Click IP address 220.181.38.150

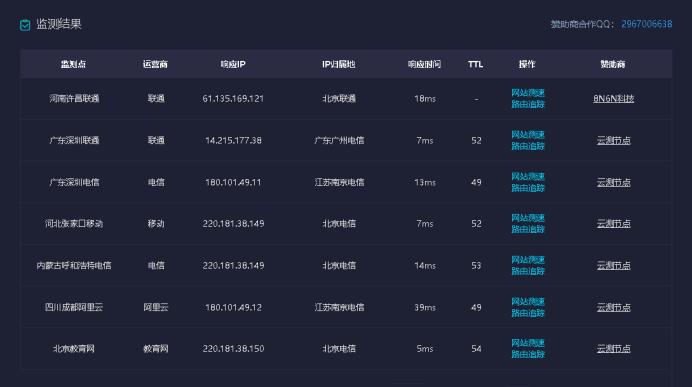tap(233, 349)
